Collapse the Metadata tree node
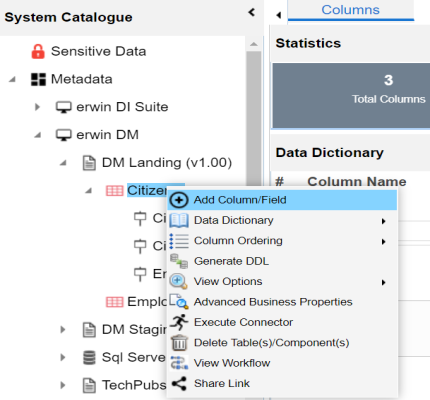This screenshot has width=430, height=400. pyautogui.click(x=12, y=80)
